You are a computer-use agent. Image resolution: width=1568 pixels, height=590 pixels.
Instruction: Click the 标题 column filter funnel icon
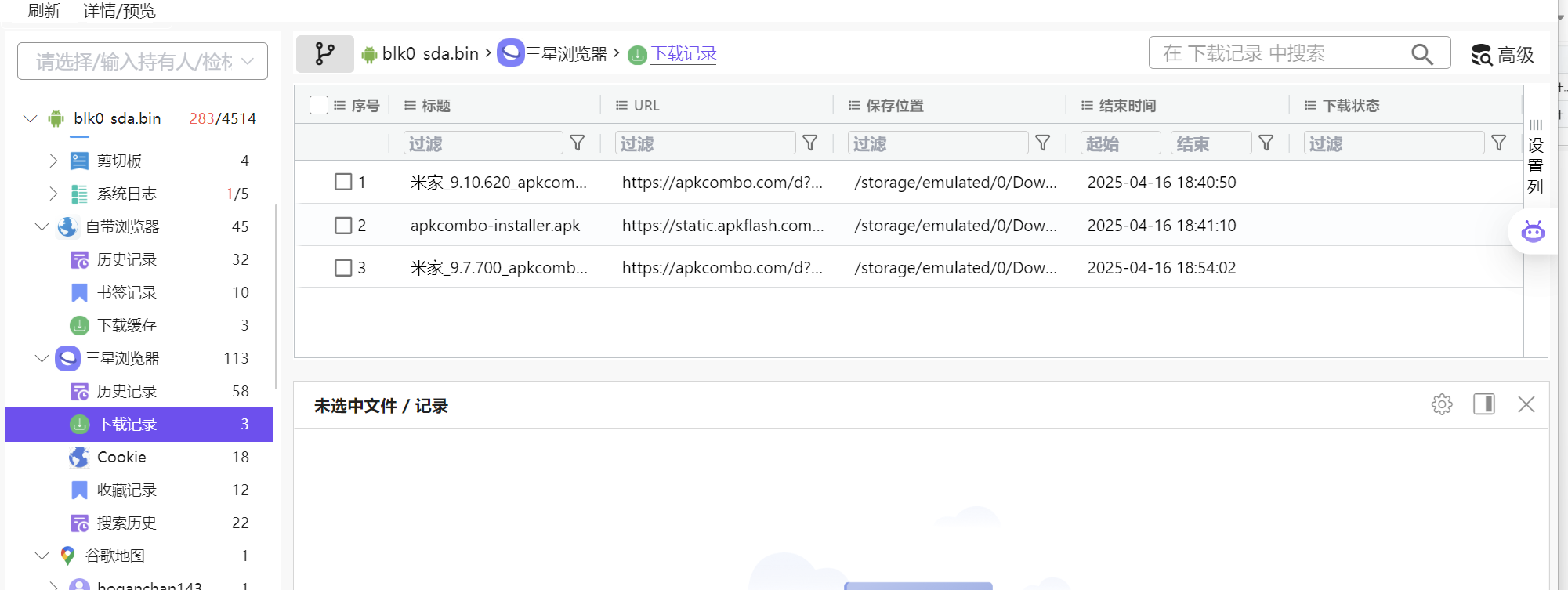pyautogui.click(x=578, y=143)
